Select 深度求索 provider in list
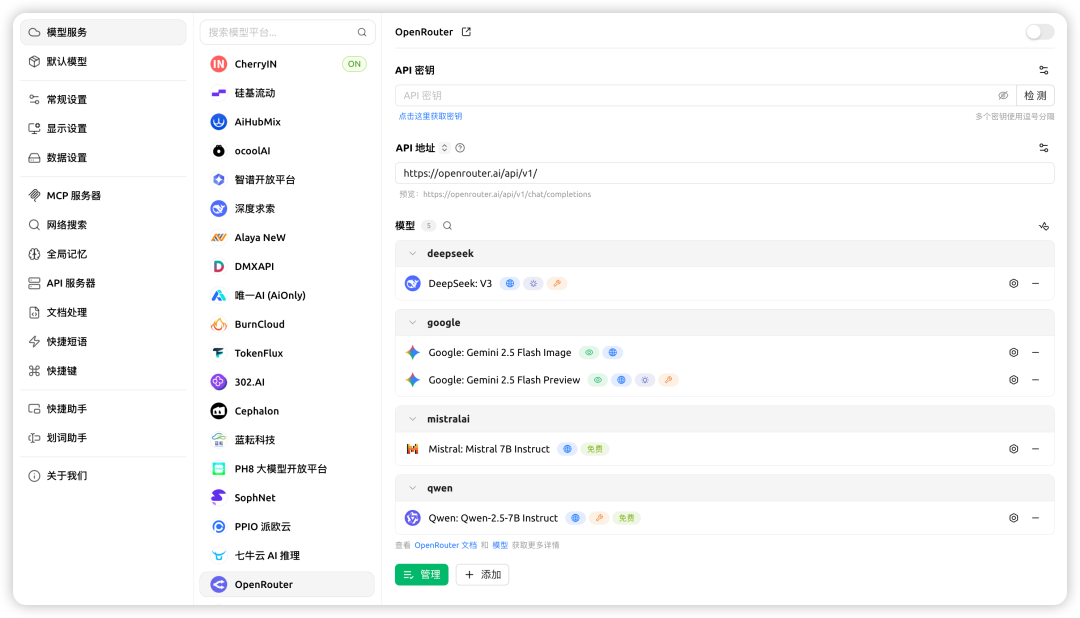1080x618 pixels. [287, 209]
